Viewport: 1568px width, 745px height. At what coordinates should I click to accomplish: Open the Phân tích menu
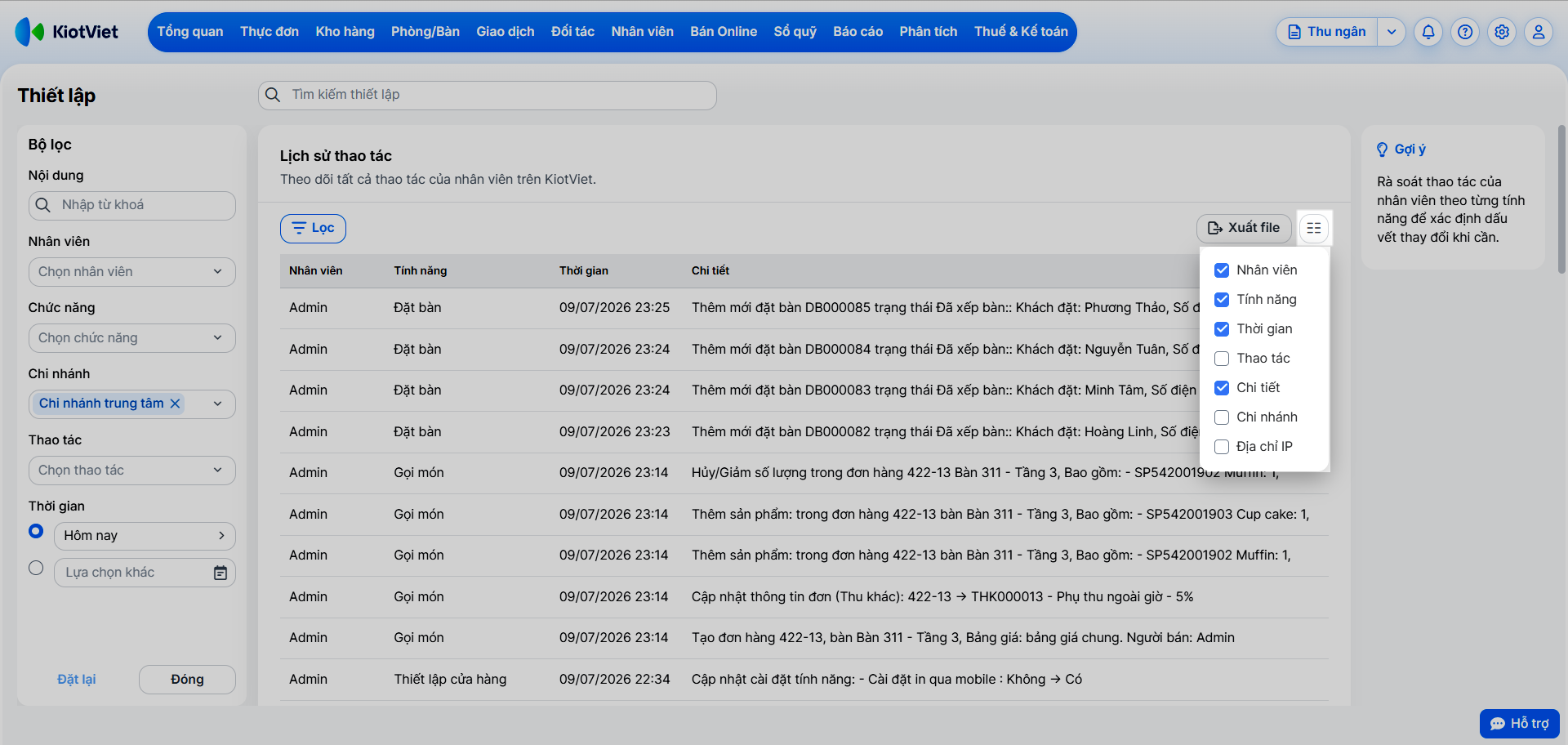tap(929, 32)
